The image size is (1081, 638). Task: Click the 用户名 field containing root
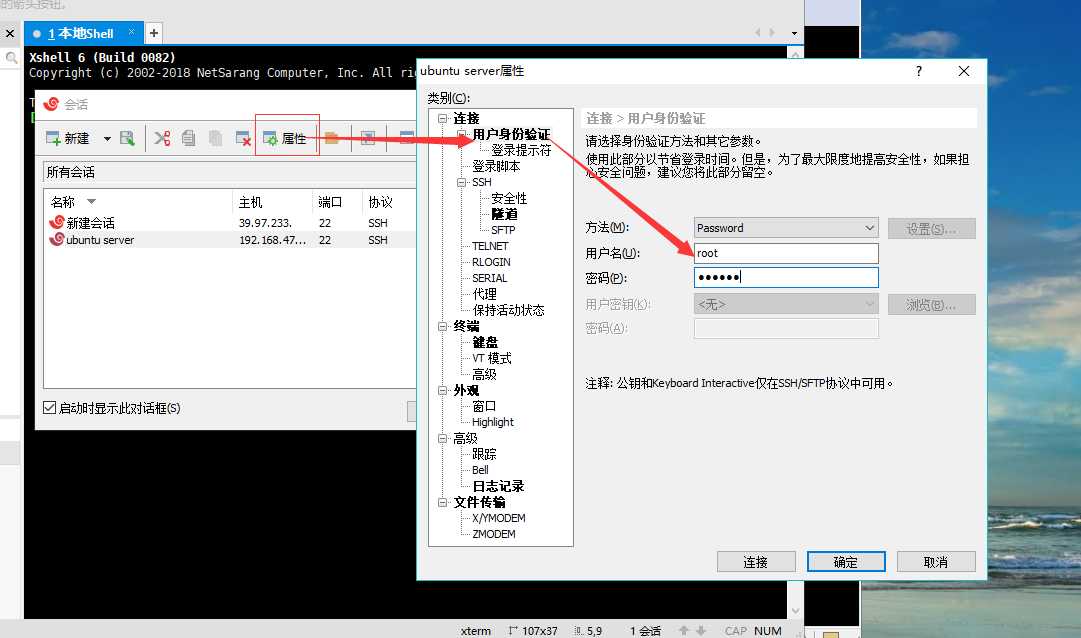[x=786, y=253]
